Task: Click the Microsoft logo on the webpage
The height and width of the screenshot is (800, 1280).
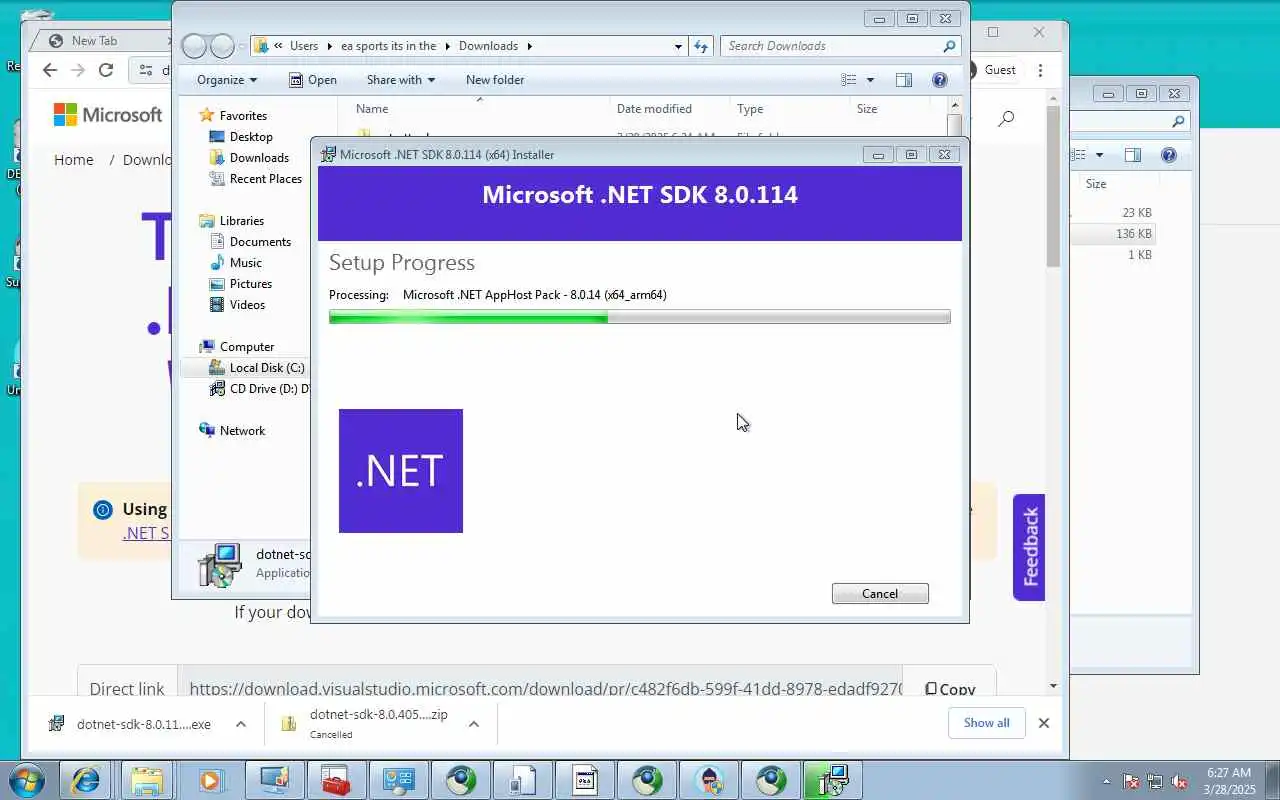Action: pyautogui.click(x=108, y=115)
